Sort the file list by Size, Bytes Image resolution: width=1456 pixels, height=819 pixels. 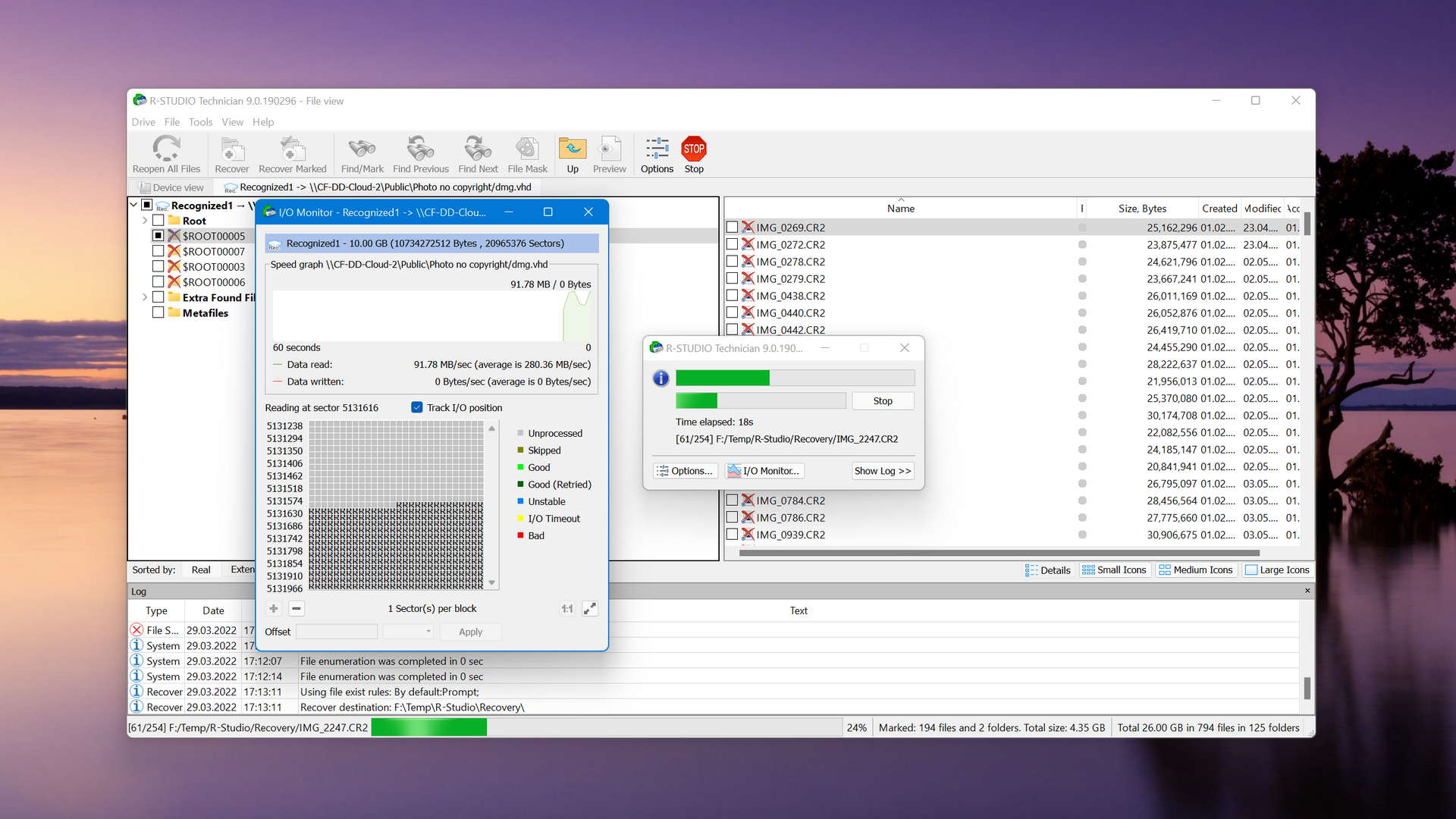tap(1142, 209)
